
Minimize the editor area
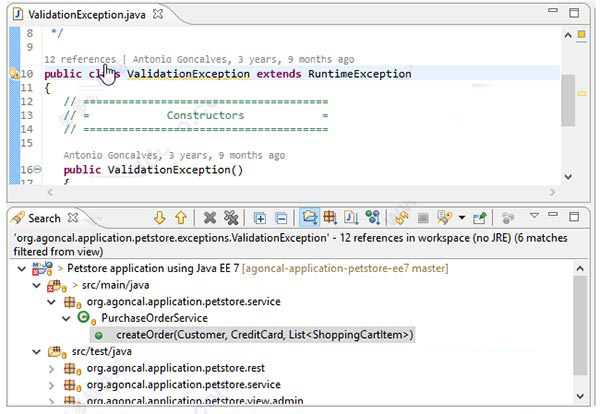553,10
